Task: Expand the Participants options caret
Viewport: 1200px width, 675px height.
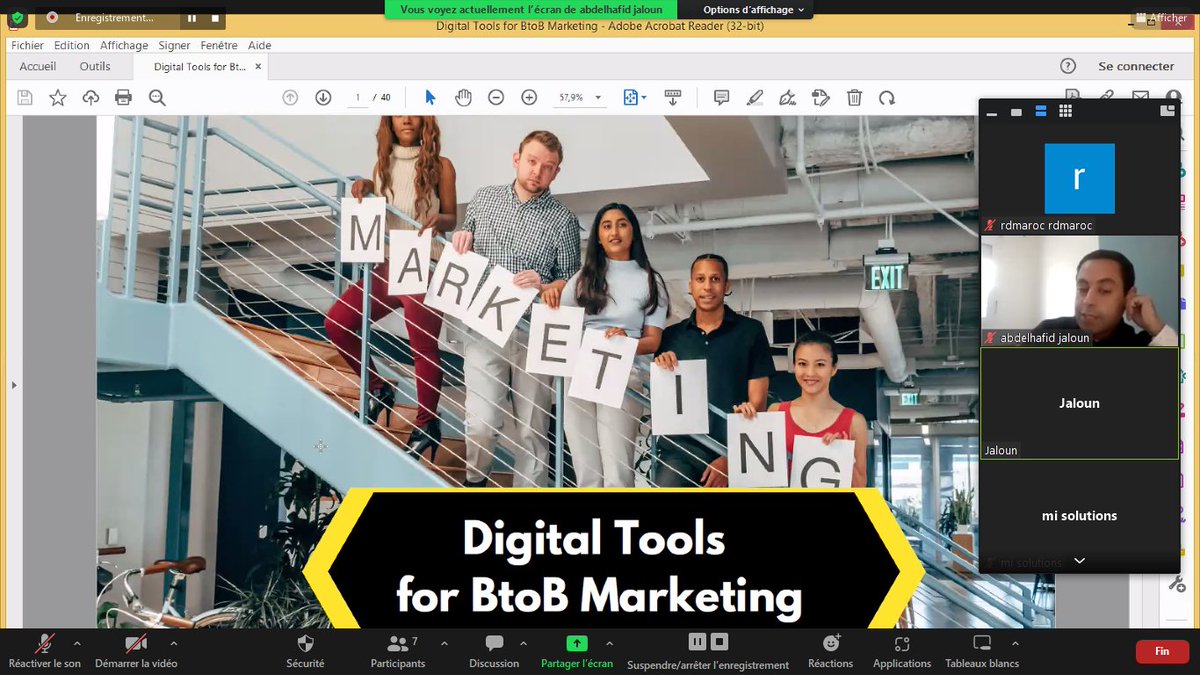Action: tap(444, 643)
